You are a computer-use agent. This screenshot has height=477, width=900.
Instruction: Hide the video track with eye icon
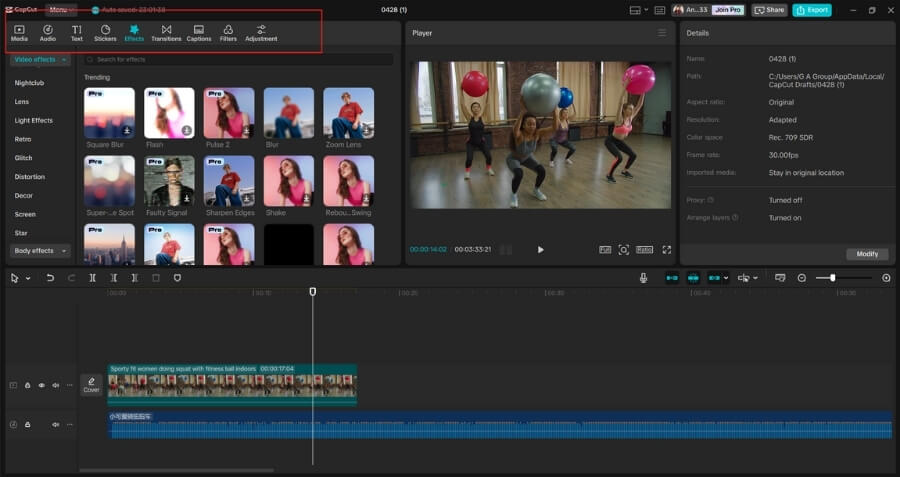41,385
